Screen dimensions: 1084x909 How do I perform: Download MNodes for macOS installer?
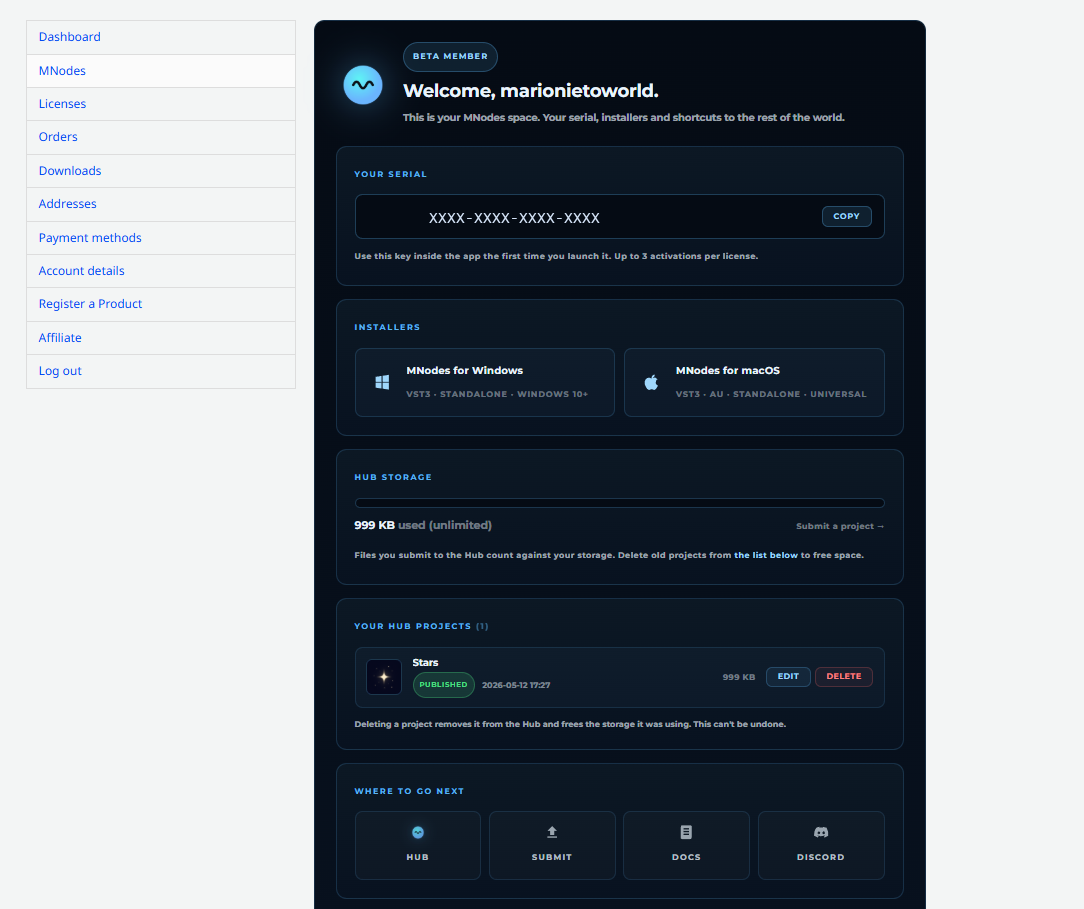(x=754, y=382)
